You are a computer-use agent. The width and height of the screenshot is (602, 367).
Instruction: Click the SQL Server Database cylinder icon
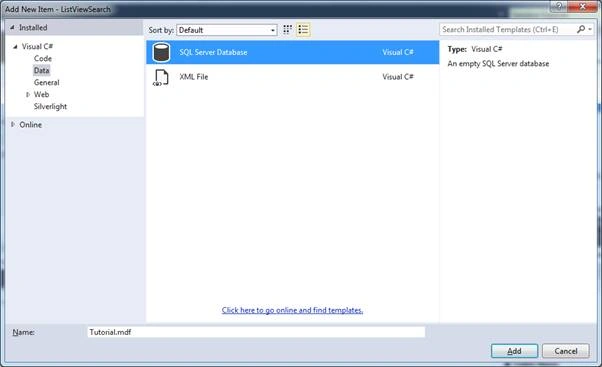point(161,52)
